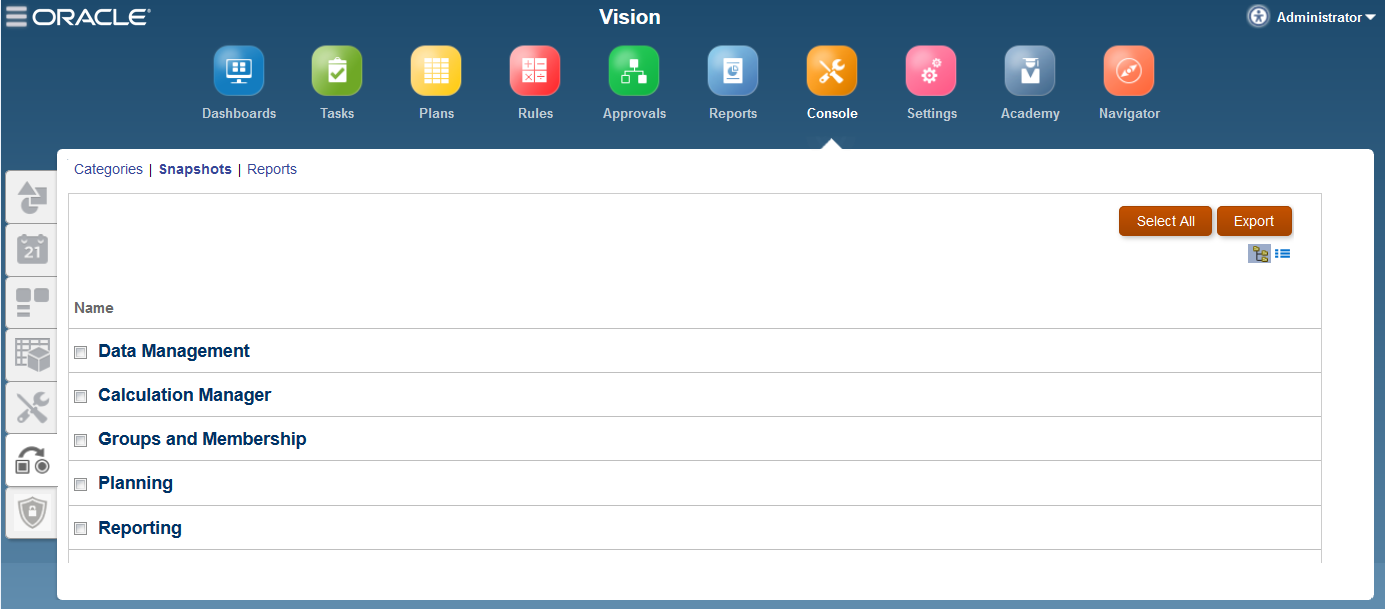Check the Data Management checkbox
This screenshot has height=609, width=1385.
(x=81, y=353)
